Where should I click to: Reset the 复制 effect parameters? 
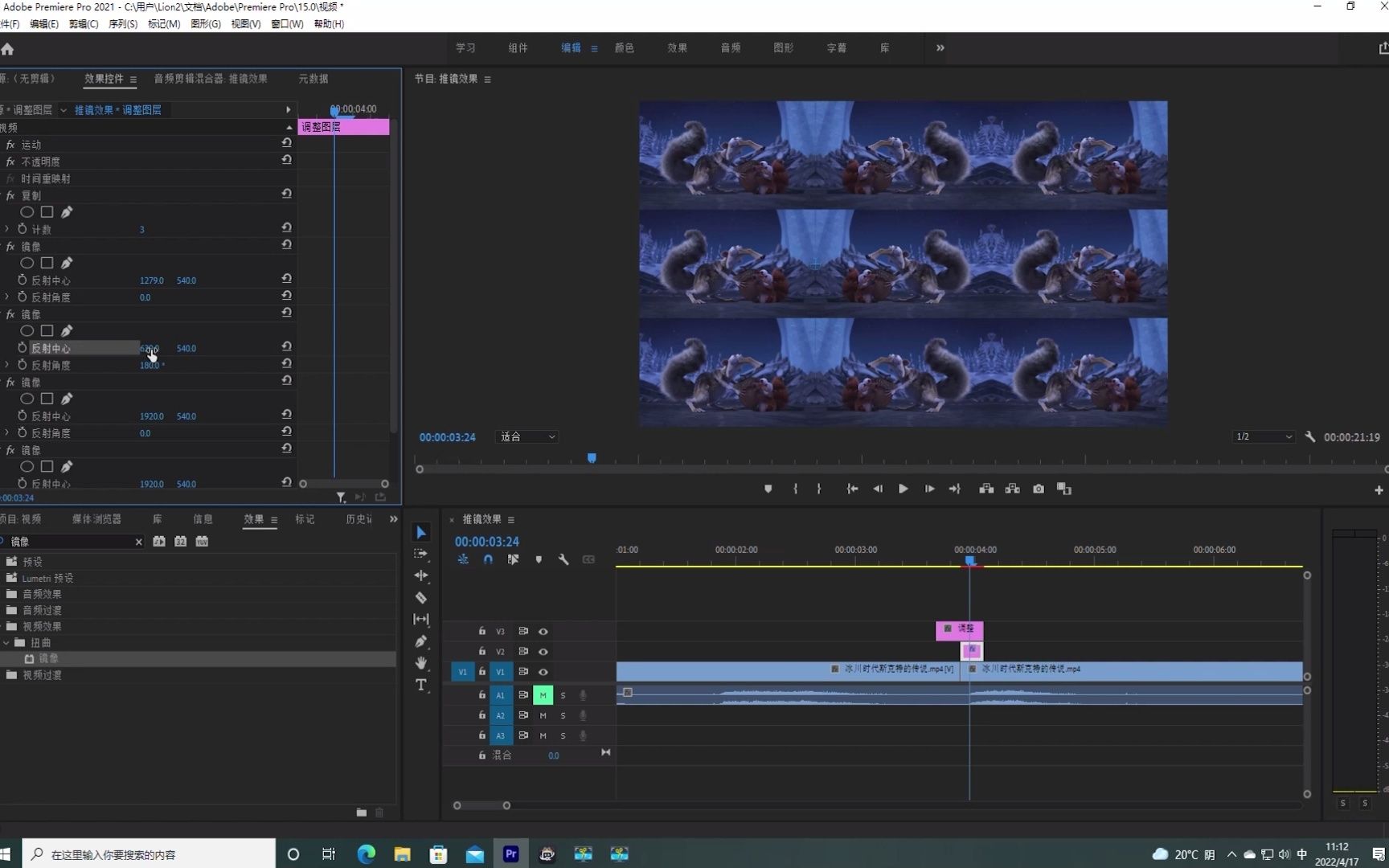click(286, 194)
